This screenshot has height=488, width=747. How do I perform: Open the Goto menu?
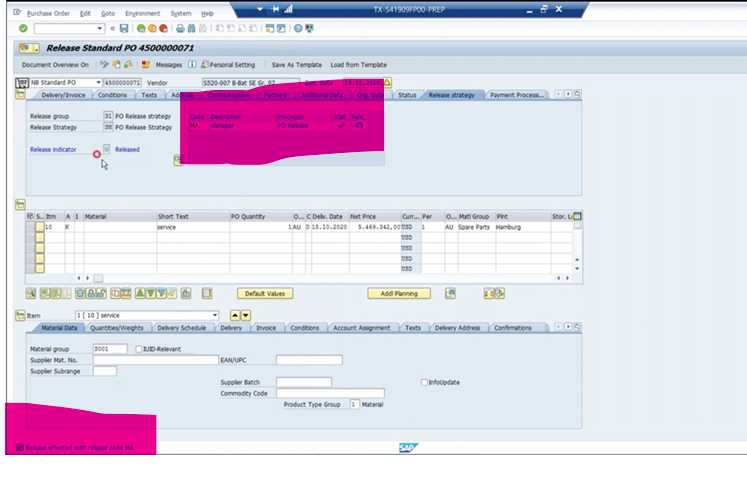click(x=108, y=13)
